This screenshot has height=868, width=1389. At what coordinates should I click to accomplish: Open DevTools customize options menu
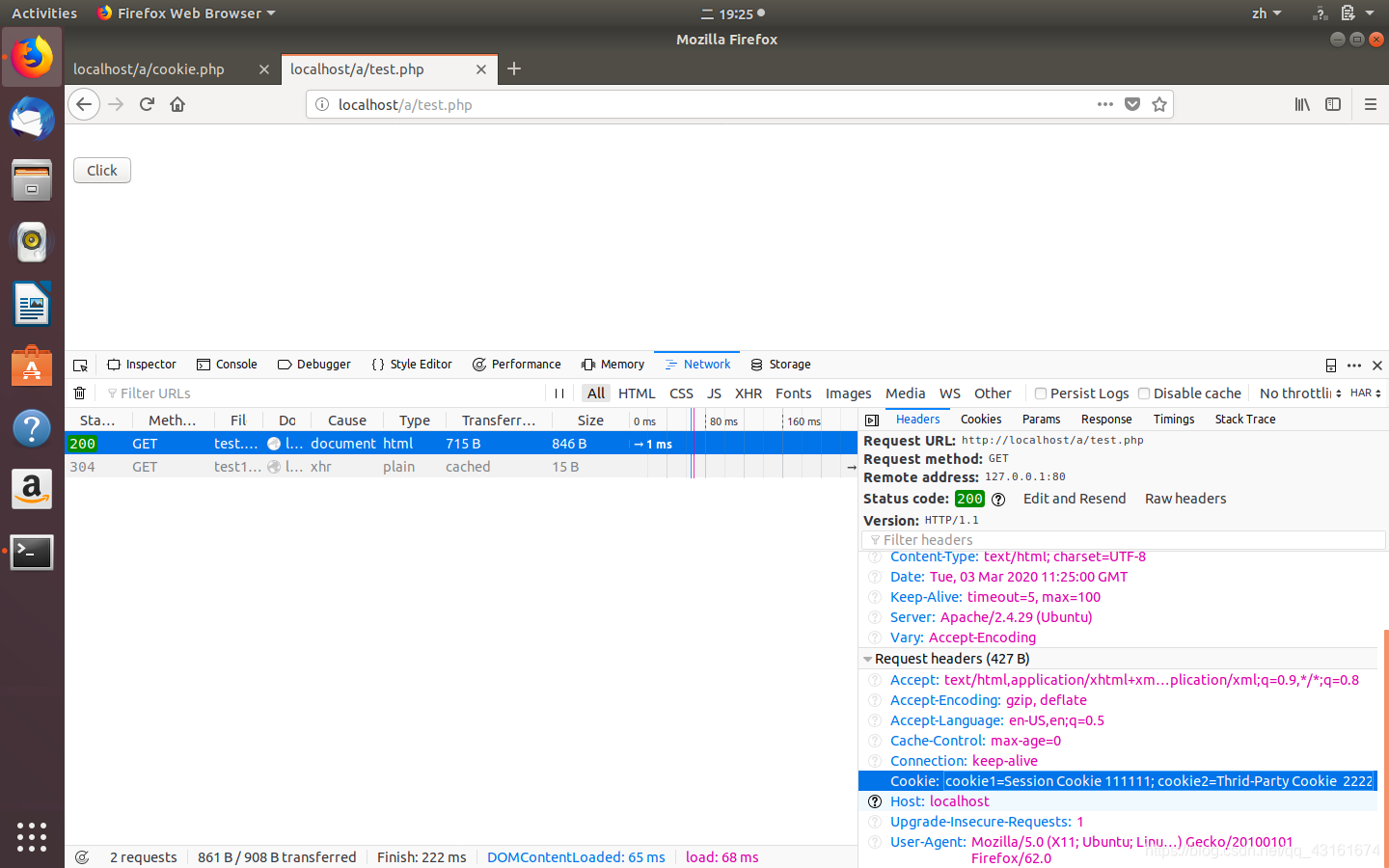pyautogui.click(x=1354, y=365)
